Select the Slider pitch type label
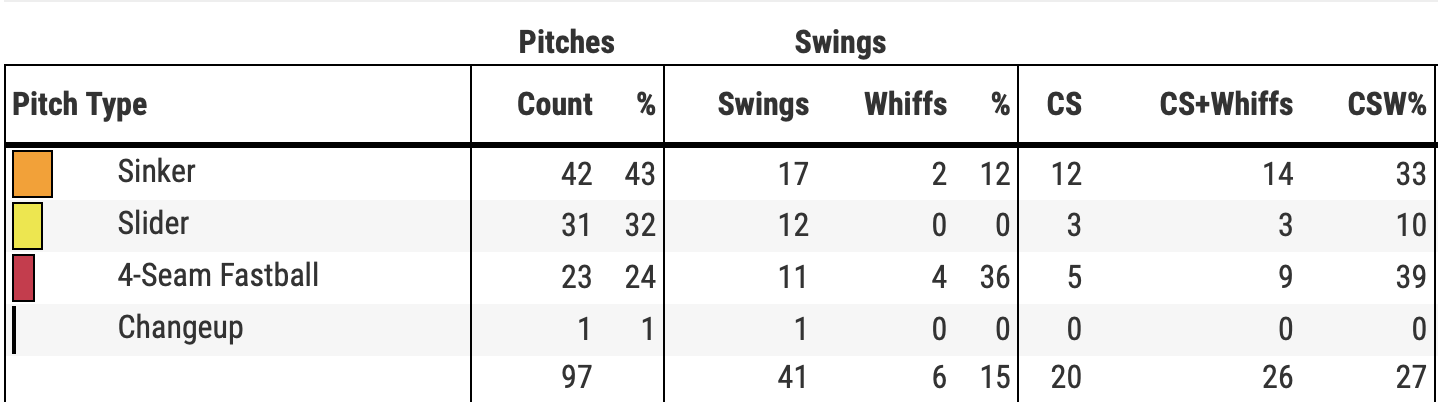The image size is (1438, 412). [153, 223]
